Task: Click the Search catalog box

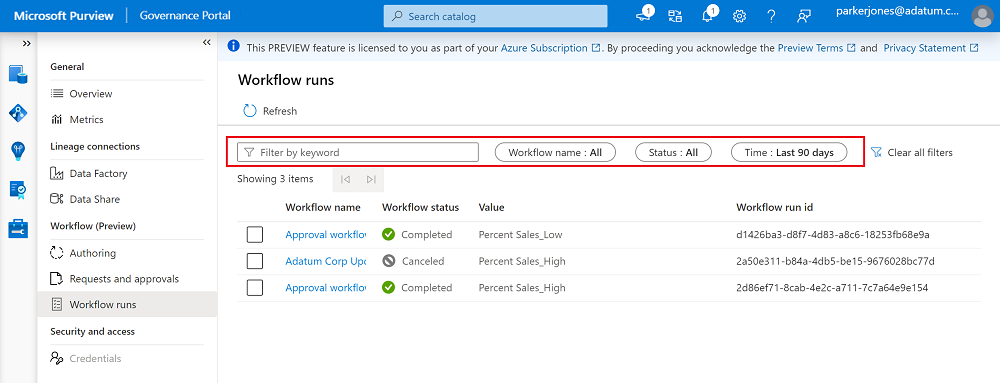Action: click(496, 17)
